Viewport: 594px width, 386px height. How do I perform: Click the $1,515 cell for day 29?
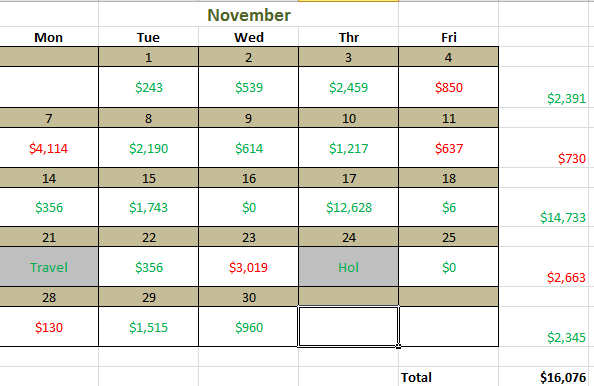coord(148,327)
